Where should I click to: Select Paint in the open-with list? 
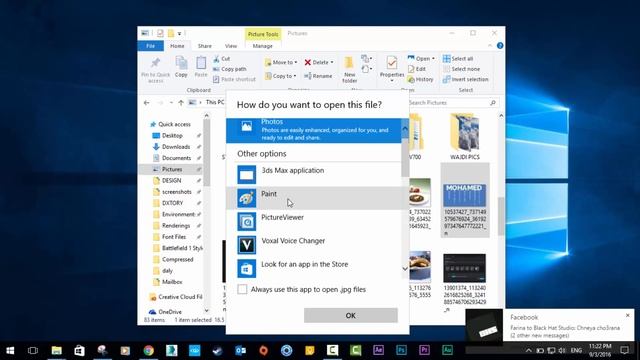pos(314,198)
